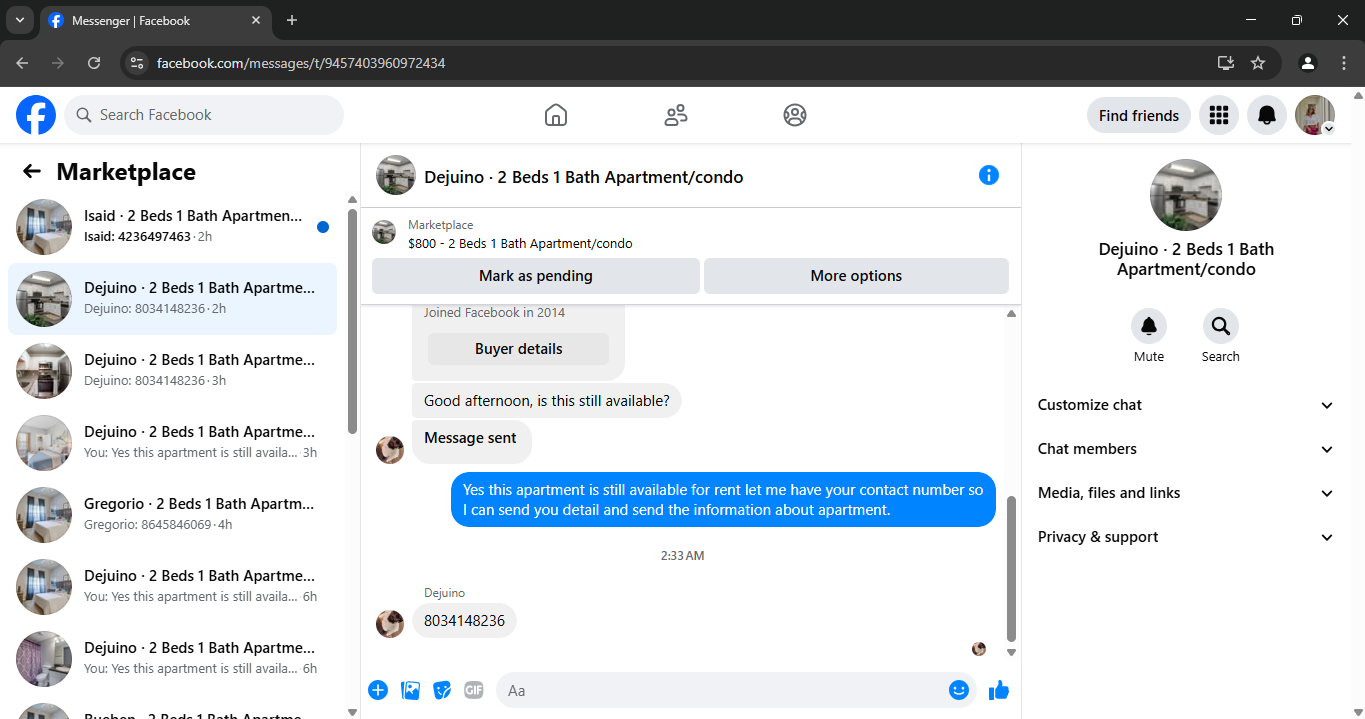Open Chrome profile icon

(x=1308, y=63)
